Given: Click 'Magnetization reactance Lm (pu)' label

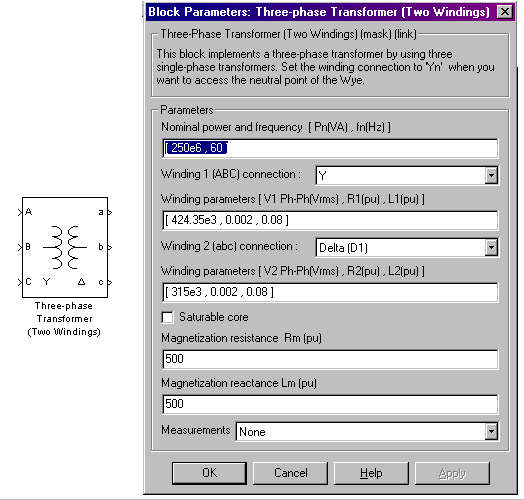Looking at the screenshot, I should click(239, 383).
